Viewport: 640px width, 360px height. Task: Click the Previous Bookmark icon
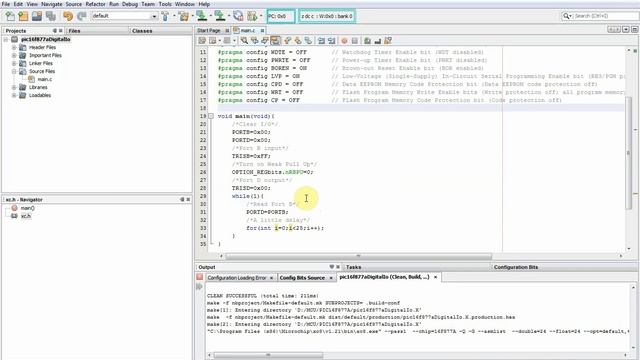288,40
